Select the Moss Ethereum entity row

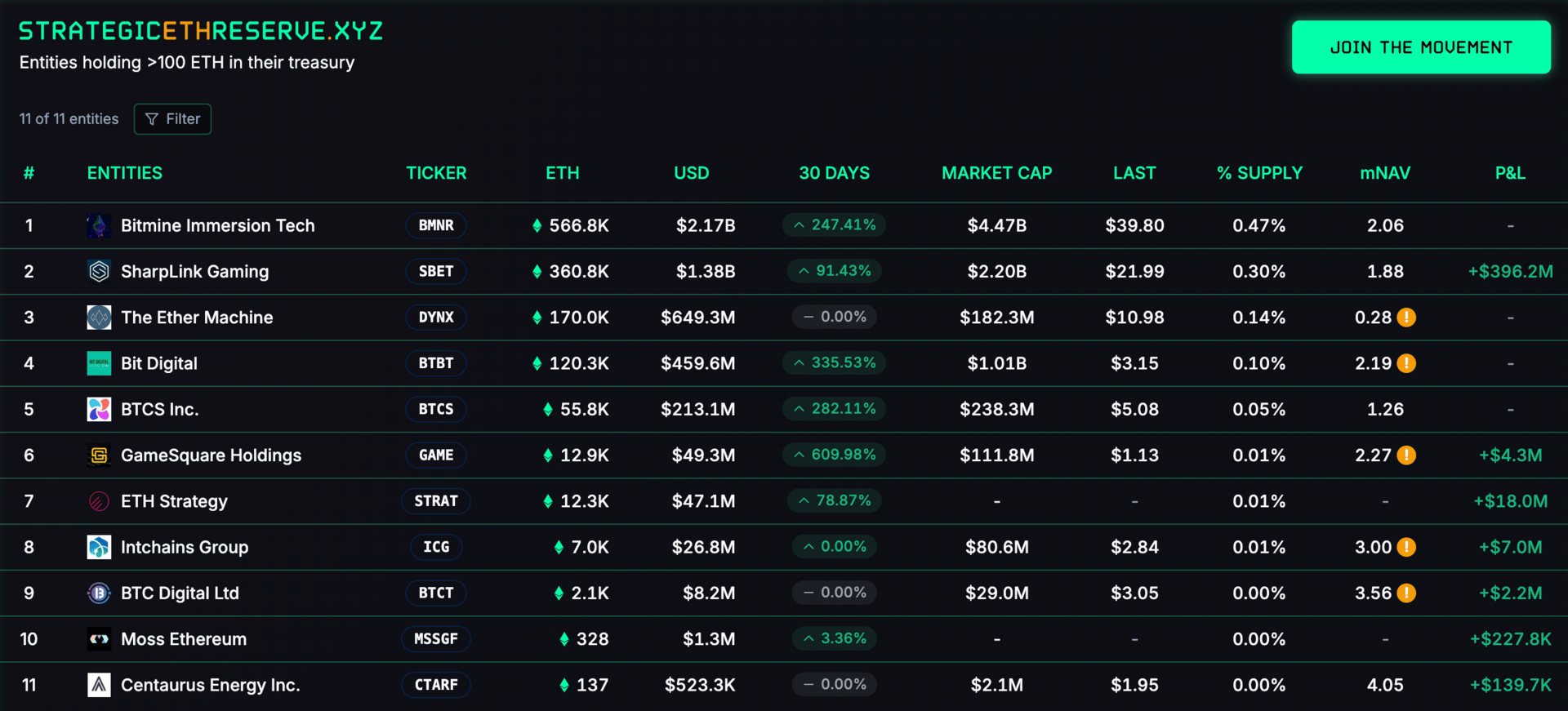coord(784,639)
